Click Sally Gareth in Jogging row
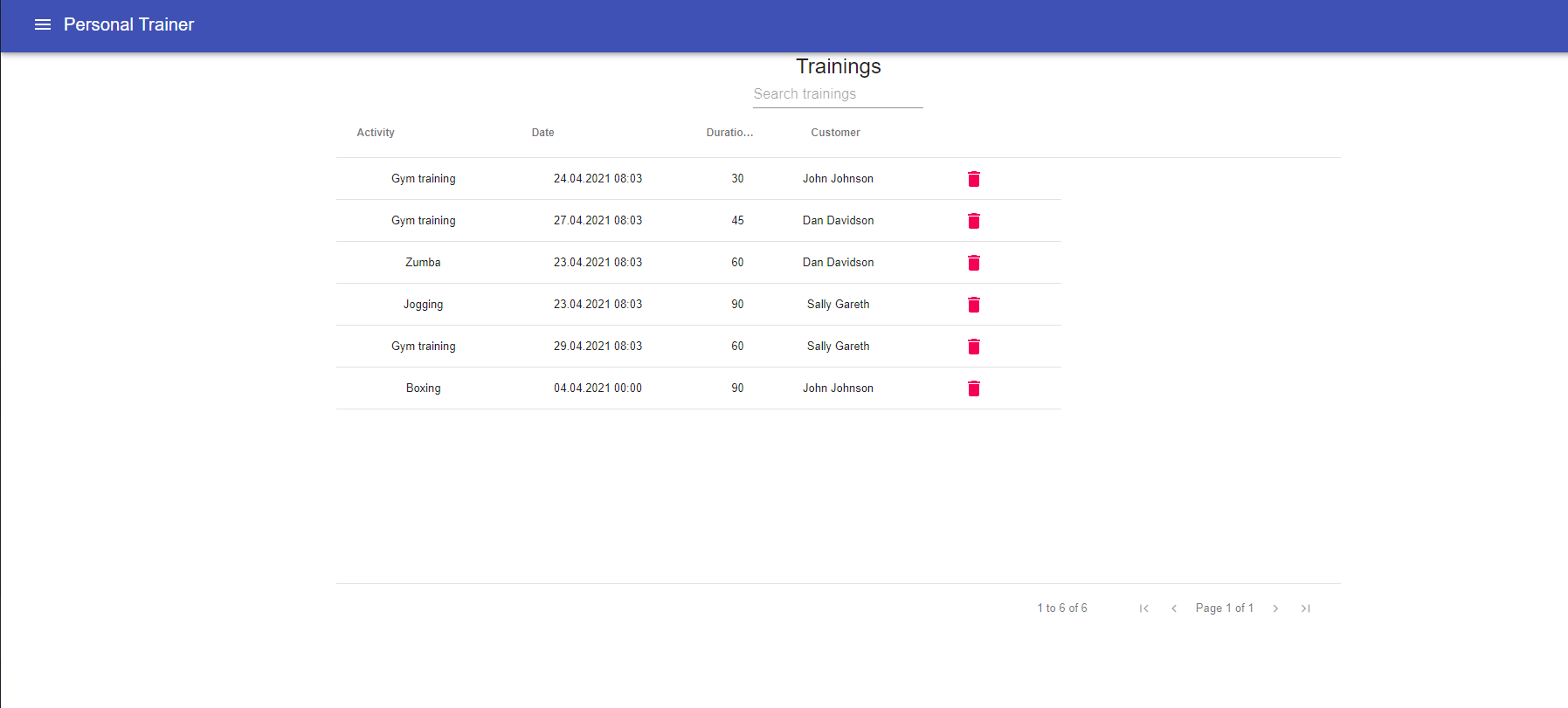Screen dimensions: 1568x708 coord(838,305)
